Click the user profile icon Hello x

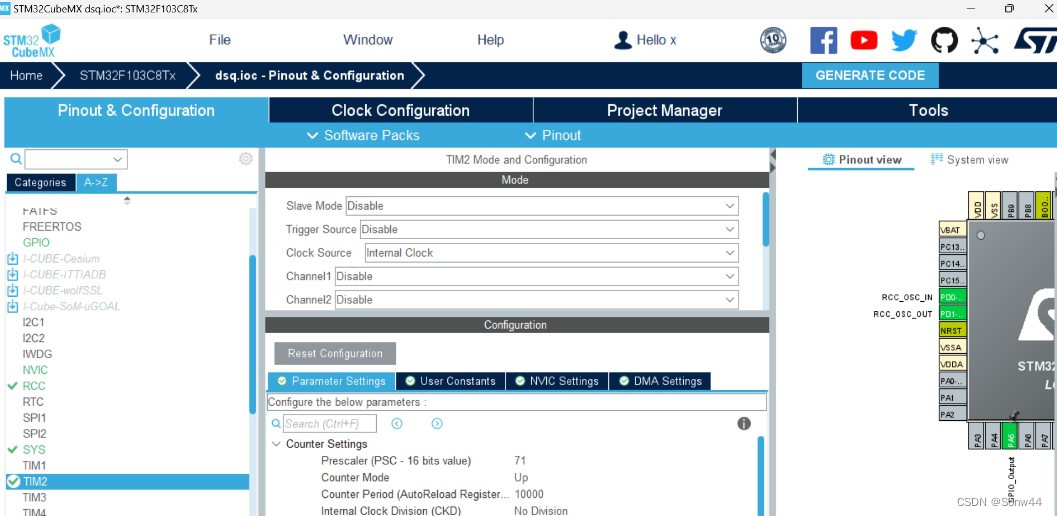pyautogui.click(x=622, y=40)
